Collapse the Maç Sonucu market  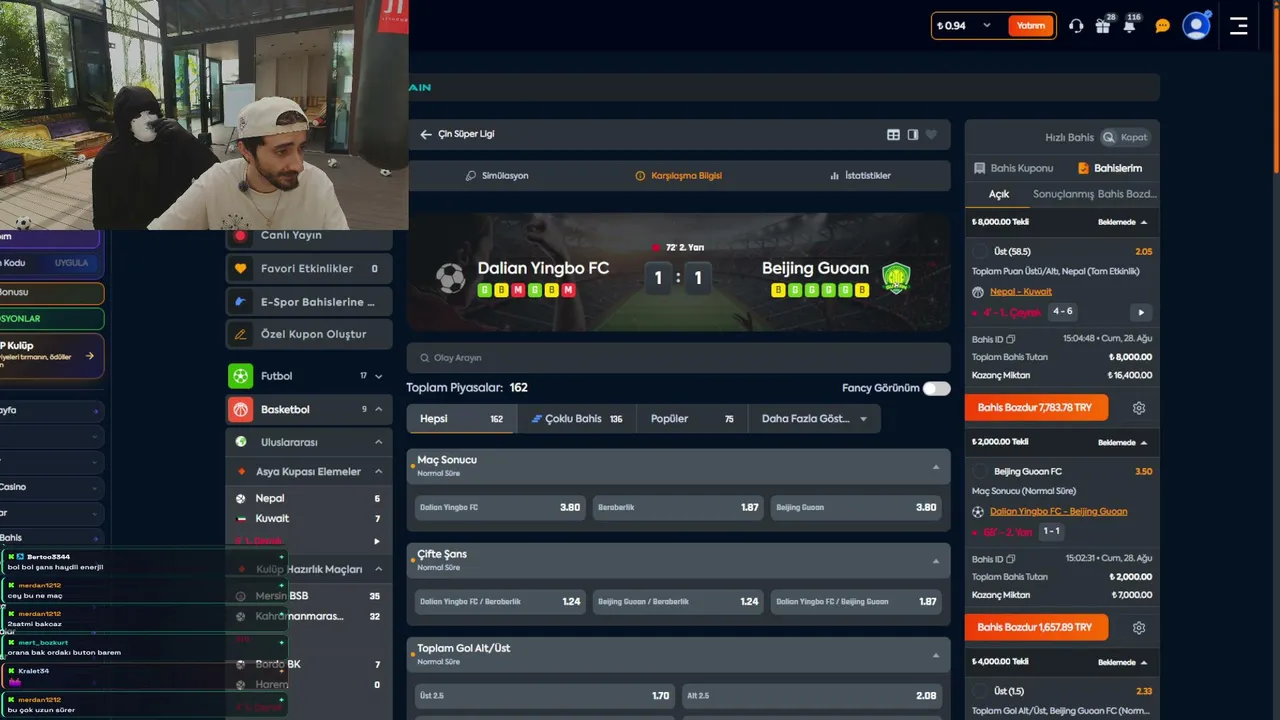(936, 467)
